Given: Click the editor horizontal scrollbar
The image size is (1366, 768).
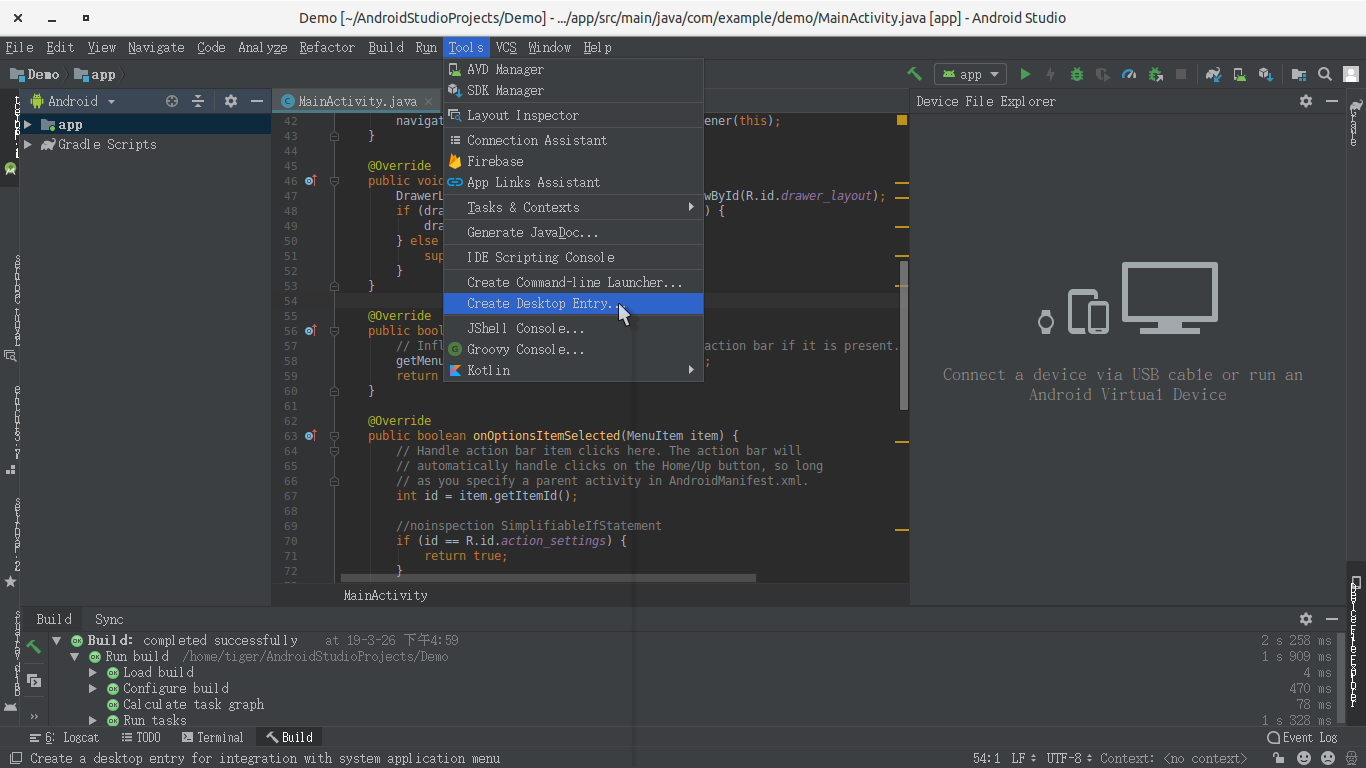Looking at the screenshot, I should pos(548,578).
